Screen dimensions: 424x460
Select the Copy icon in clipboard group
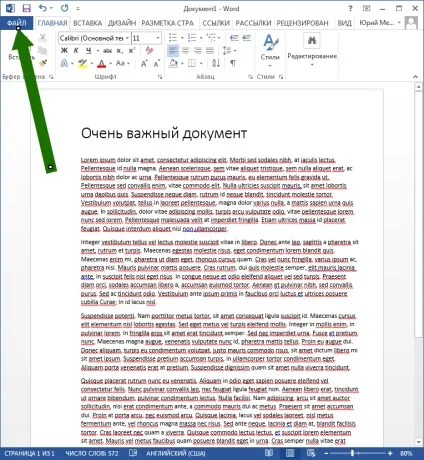tap(42, 51)
